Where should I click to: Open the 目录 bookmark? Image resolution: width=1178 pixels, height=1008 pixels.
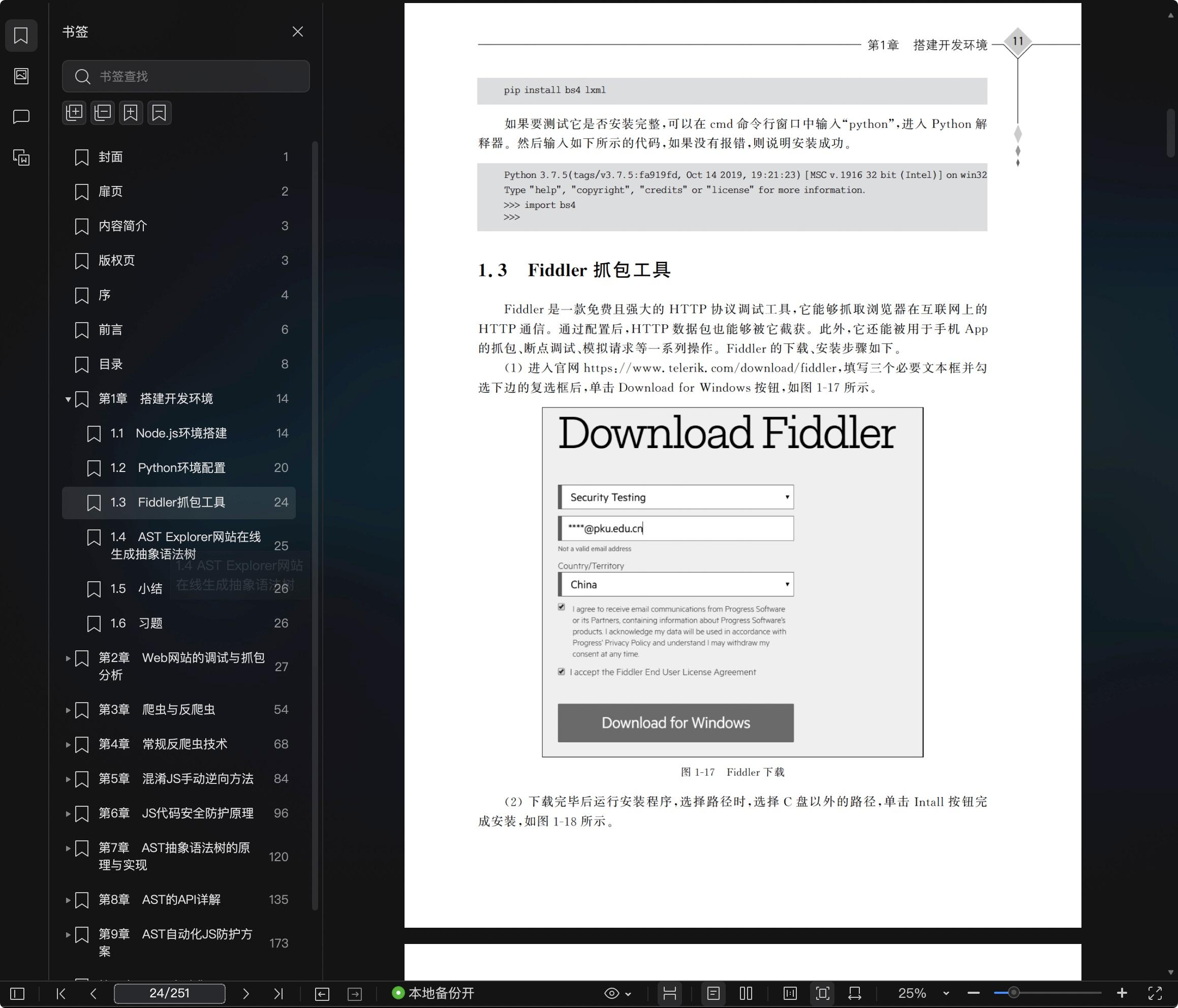[x=178, y=364]
